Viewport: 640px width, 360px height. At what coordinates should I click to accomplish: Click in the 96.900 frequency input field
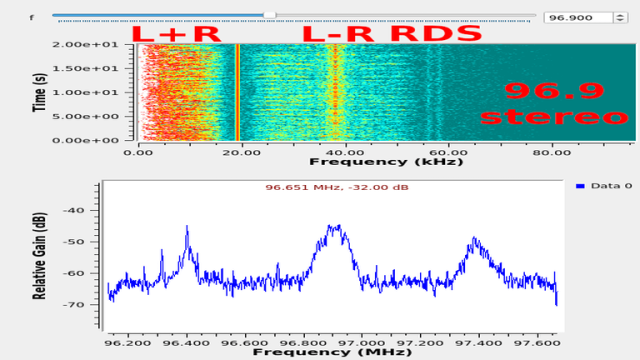(x=579, y=18)
